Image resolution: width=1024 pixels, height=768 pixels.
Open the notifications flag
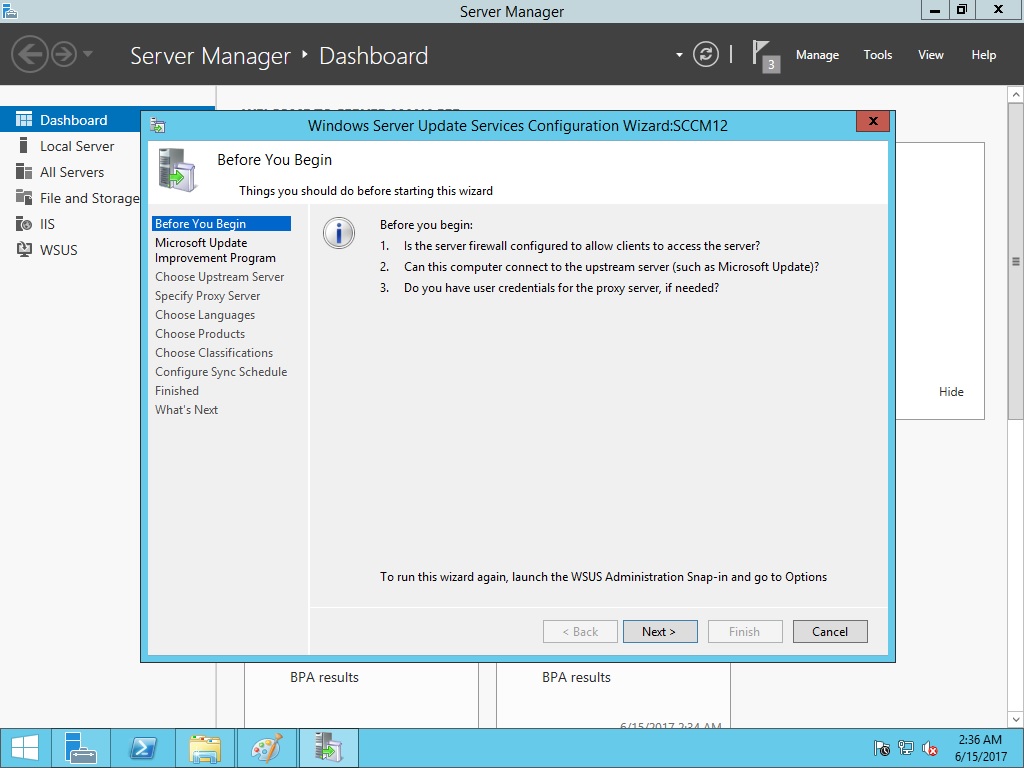[764, 55]
